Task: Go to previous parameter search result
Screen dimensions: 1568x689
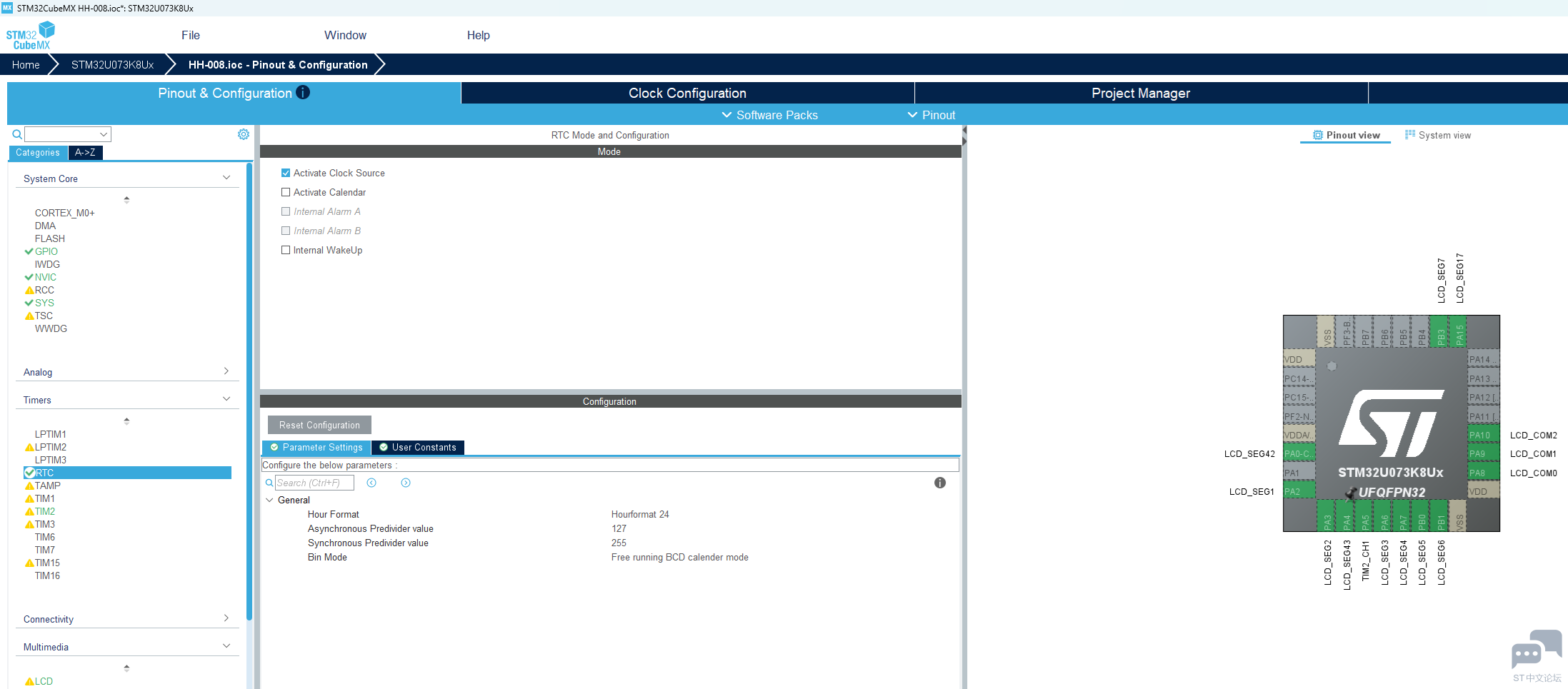Action: click(x=371, y=483)
